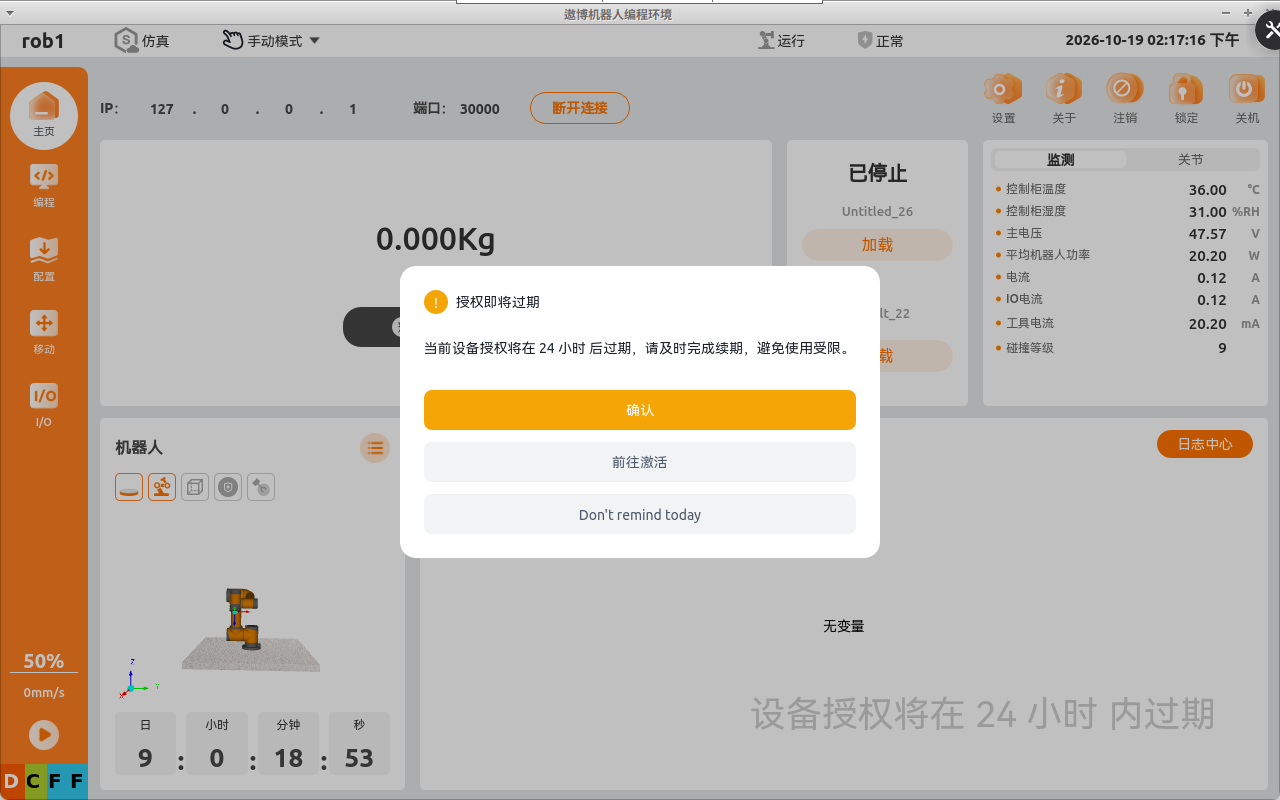
Task: Toggle the 3D cube bounding box display
Action: (x=195, y=487)
